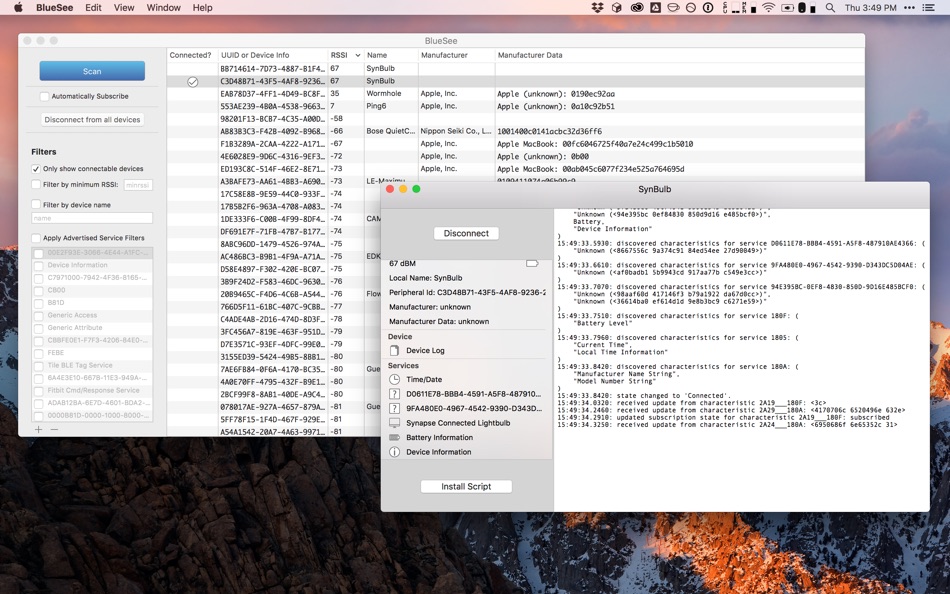Click the device name filter field
Viewport: 950px width, 594px height.
[x=92, y=218]
